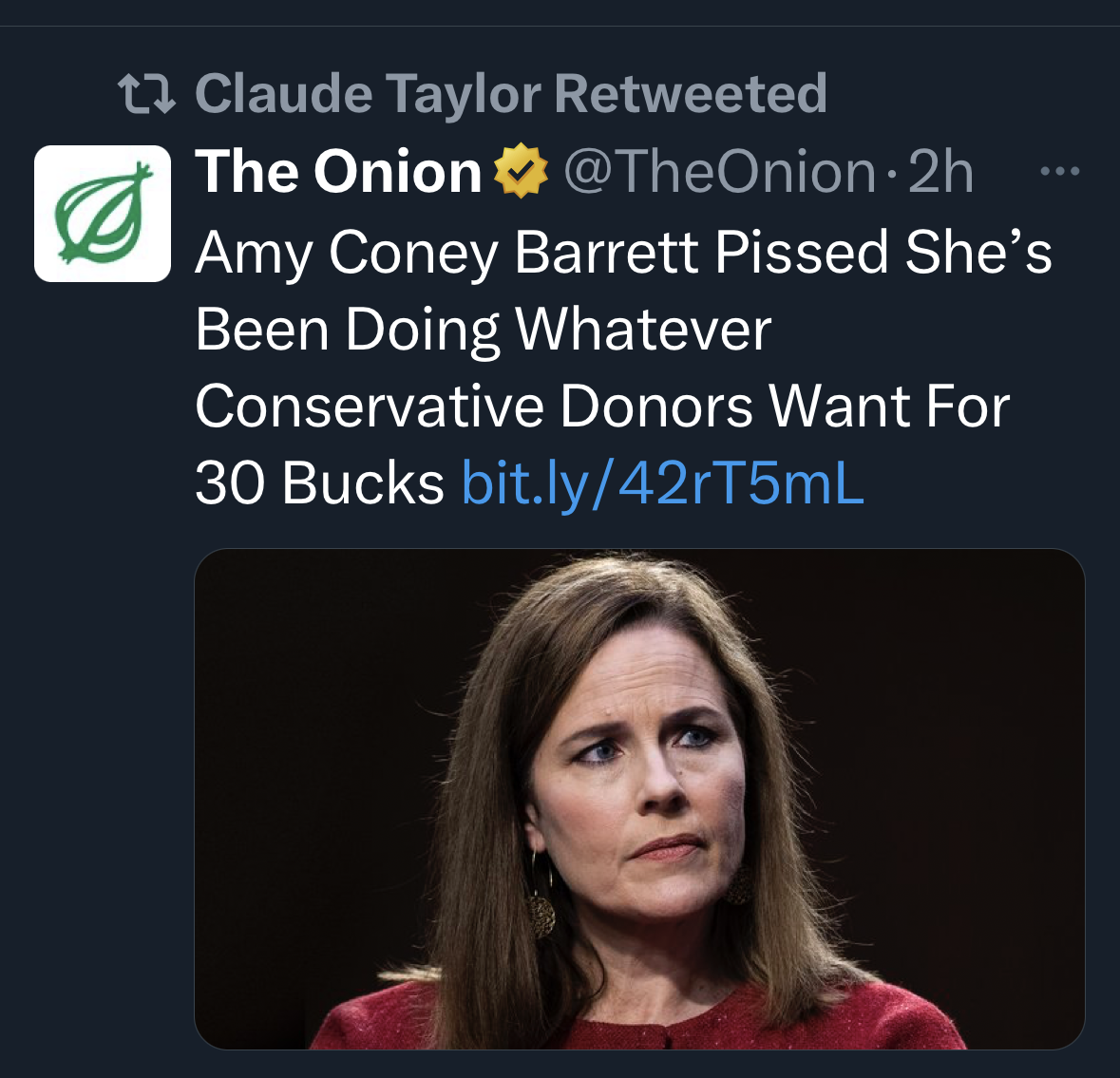Image resolution: width=1120 pixels, height=1078 pixels.
Task: Open The Onion's green onion avatar
Action: pos(103,214)
